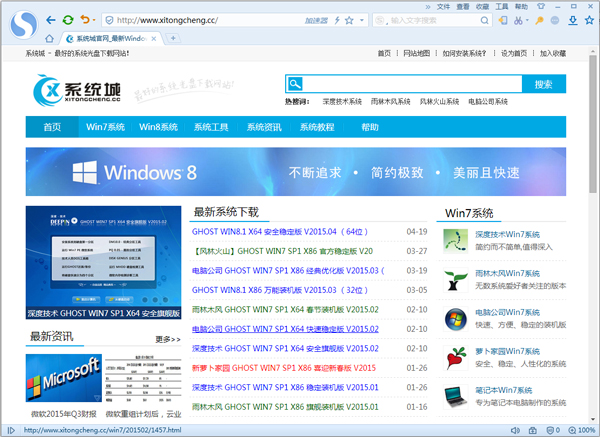
Task: Mute sound via status bar speaker icon
Action: pyautogui.click(x=515, y=430)
